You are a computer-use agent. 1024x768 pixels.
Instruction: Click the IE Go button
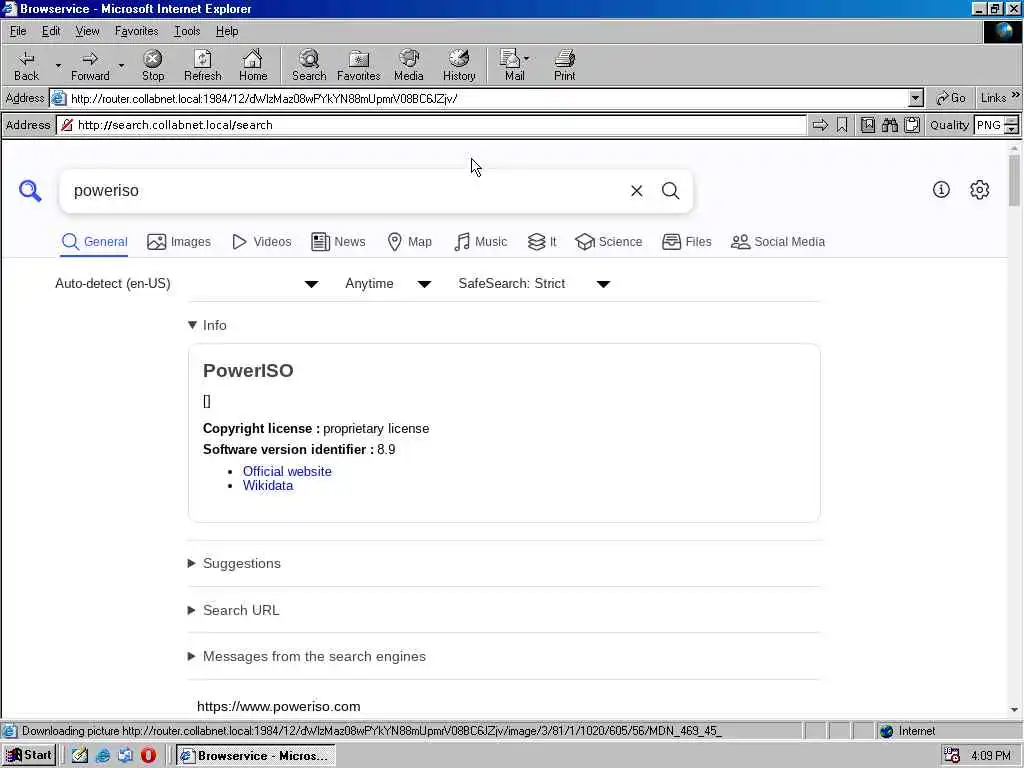(x=950, y=98)
